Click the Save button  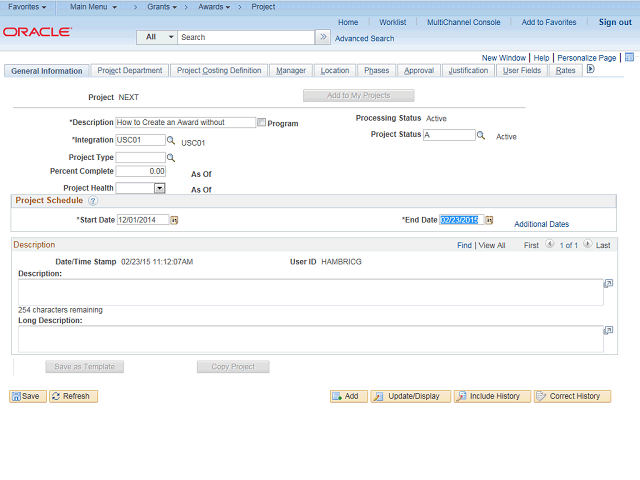click(x=26, y=396)
